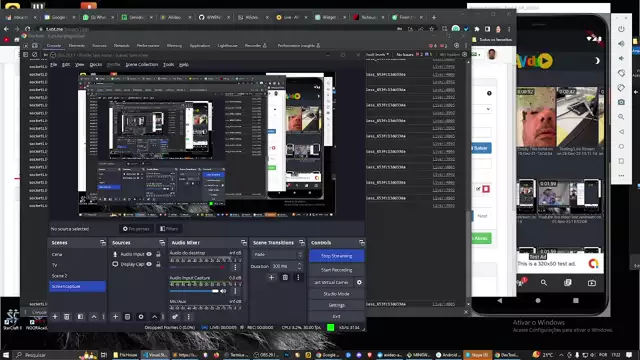Open virtual camera settings gear
Screen dimensions: 640x360
pos(359,282)
